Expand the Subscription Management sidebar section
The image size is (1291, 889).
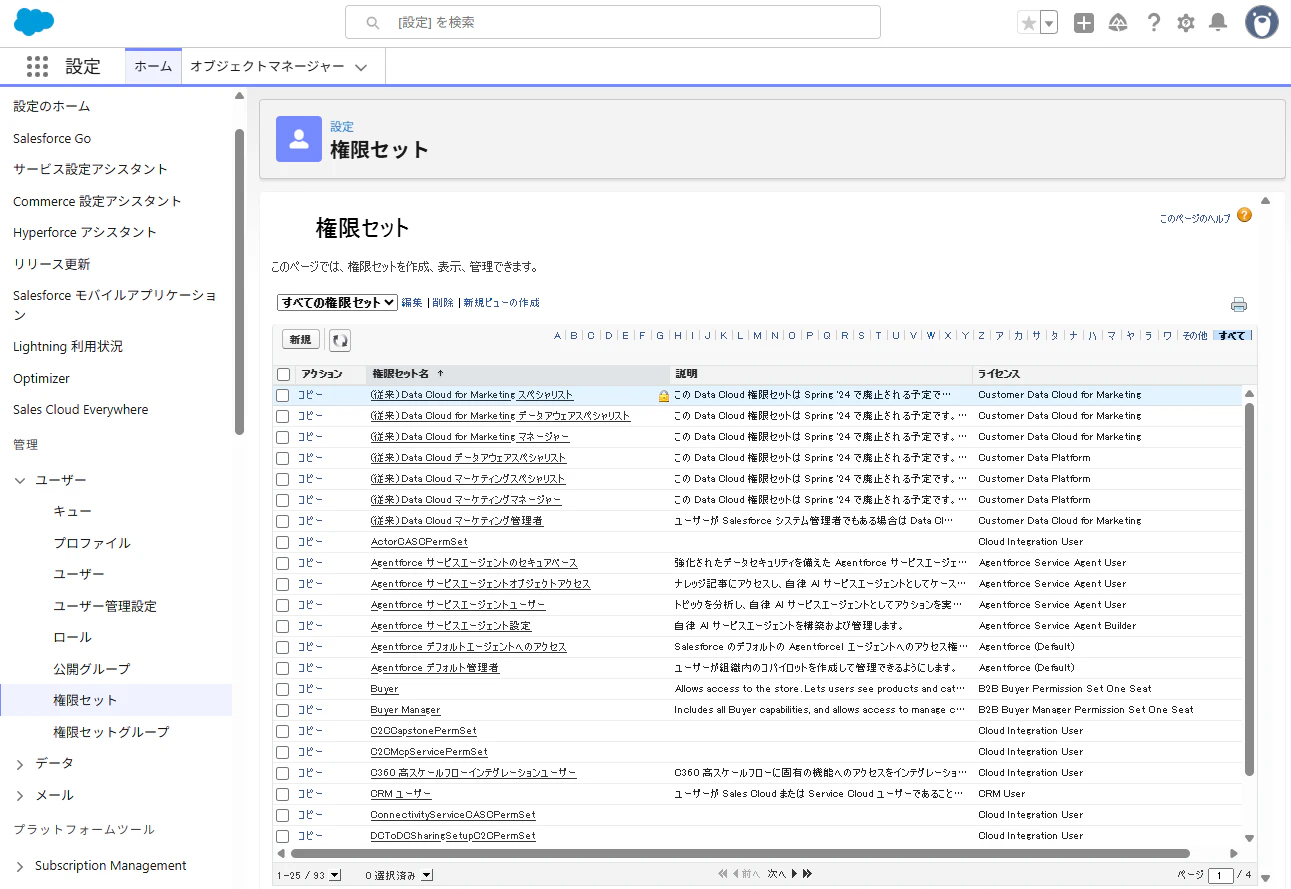coord(20,866)
